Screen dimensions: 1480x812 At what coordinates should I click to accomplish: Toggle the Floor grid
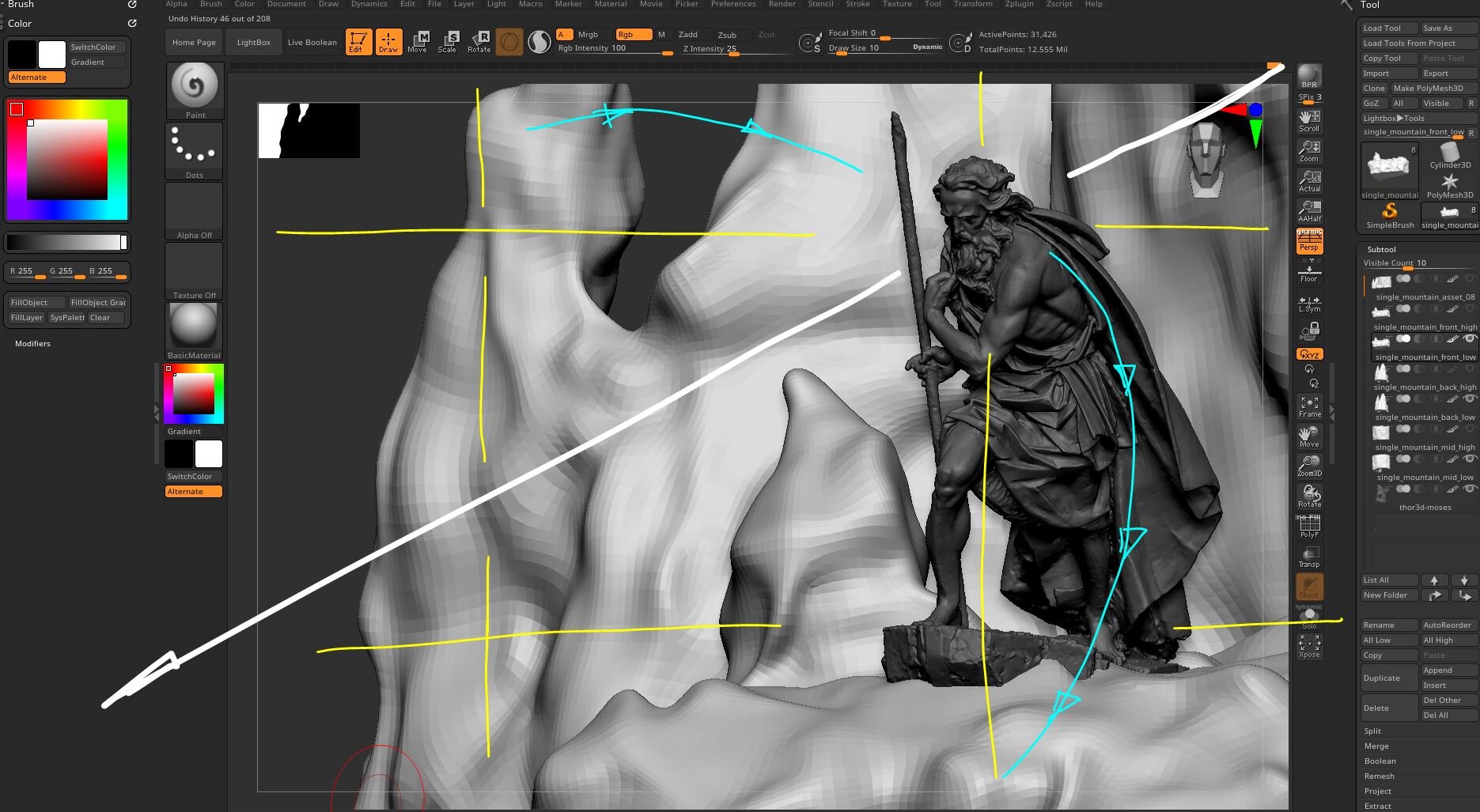[x=1309, y=271]
